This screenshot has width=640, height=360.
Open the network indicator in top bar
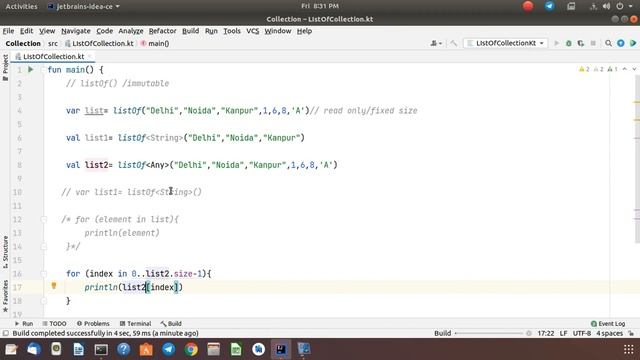point(593,6)
